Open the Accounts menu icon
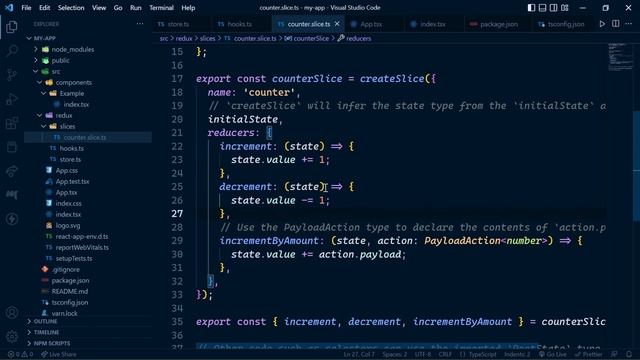640x360 pixels. (x=12, y=313)
